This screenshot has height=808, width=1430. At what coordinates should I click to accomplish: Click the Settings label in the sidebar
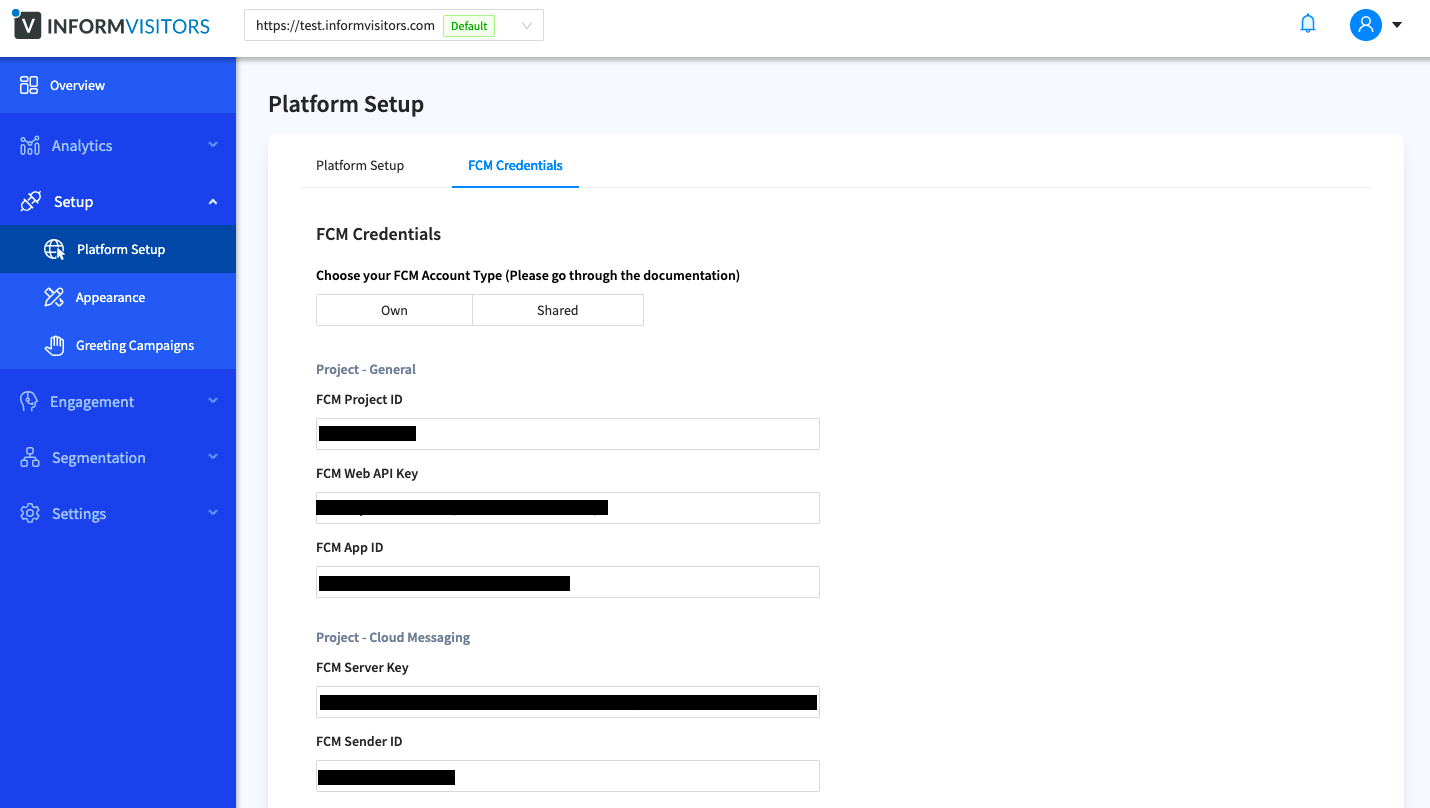(x=79, y=514)
